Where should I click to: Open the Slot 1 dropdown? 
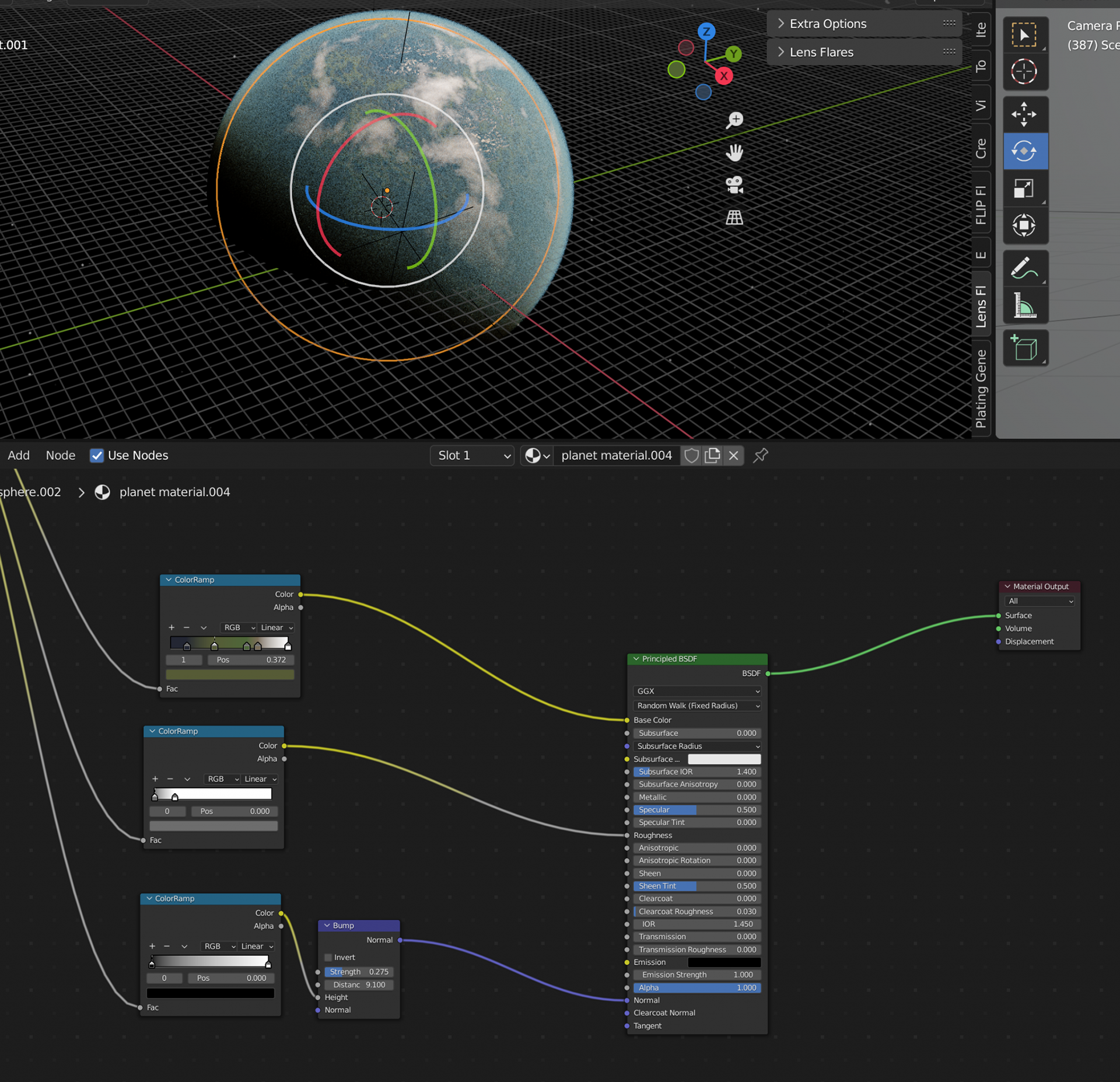(x=472, y=455)
